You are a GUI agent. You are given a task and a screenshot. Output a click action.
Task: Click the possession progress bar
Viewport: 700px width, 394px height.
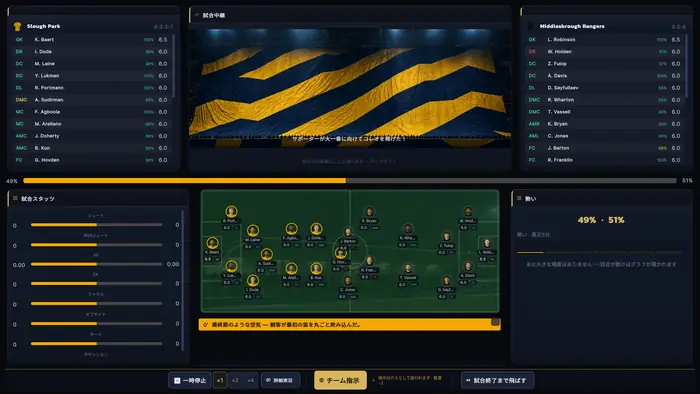[350, 181]
